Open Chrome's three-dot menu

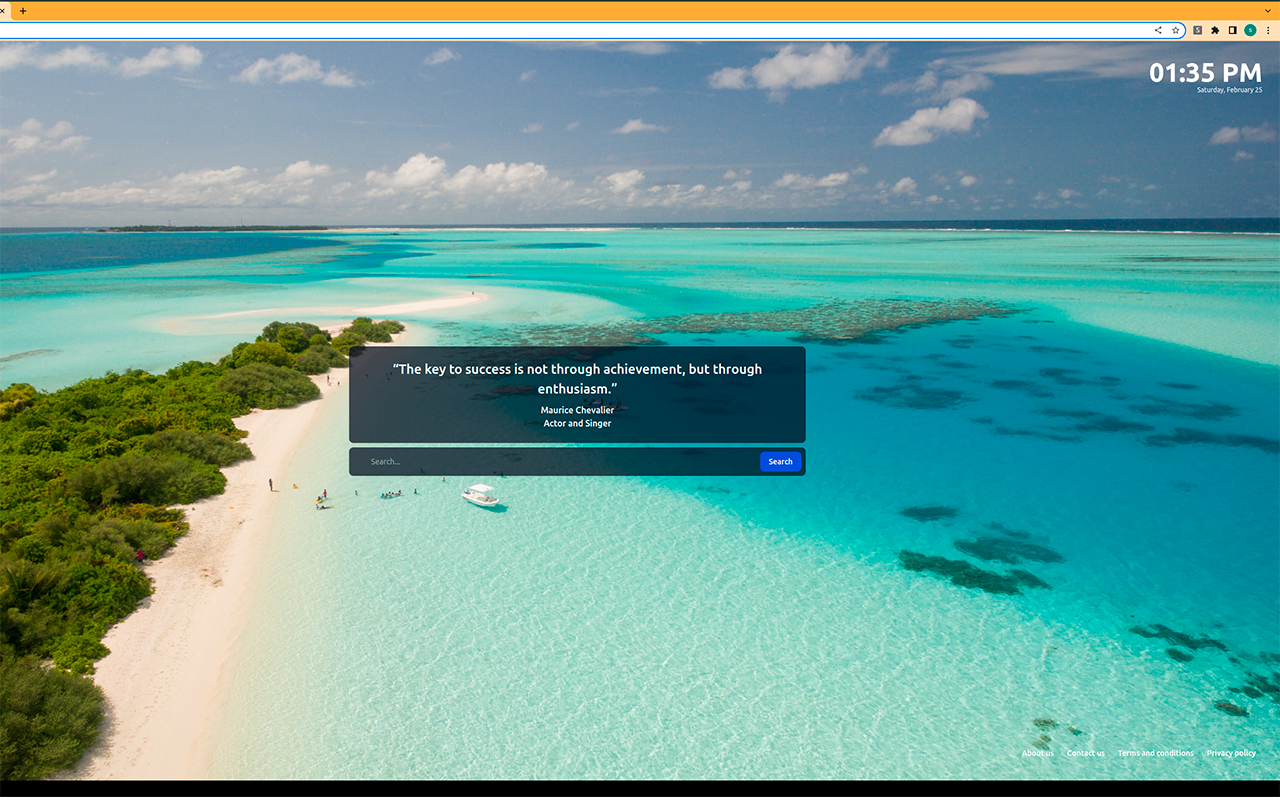(1268, 30)
